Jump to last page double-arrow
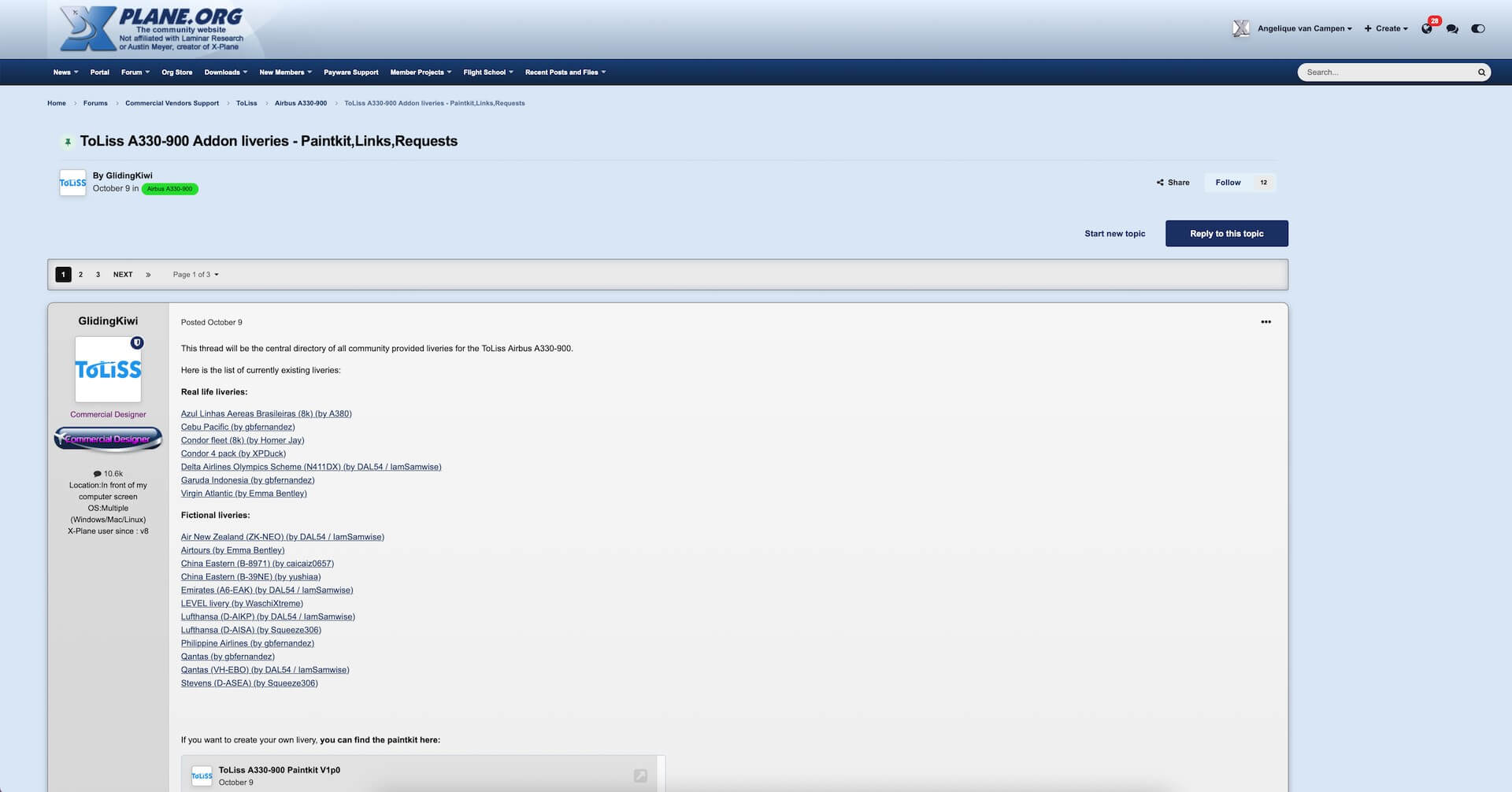Screen dimensions: 1512x792 click(x=148, y=275)
